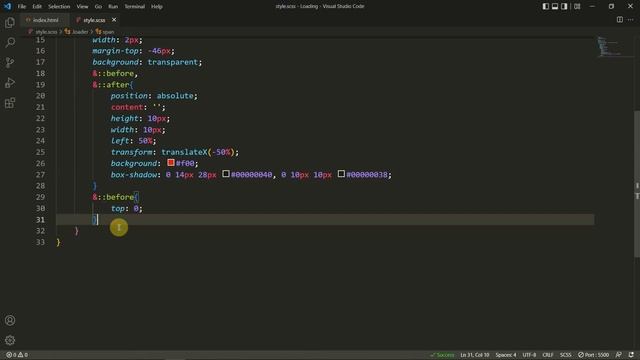The image size is (640, 360).
Task: Open the Selection menu
Action: [x=59, y=7]
